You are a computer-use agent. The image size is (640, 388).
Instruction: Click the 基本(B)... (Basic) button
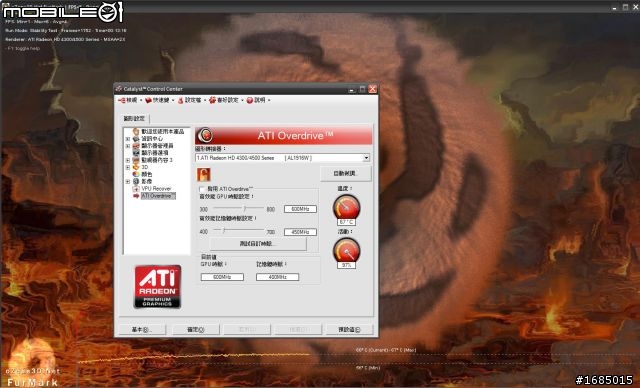coord(142,329)
